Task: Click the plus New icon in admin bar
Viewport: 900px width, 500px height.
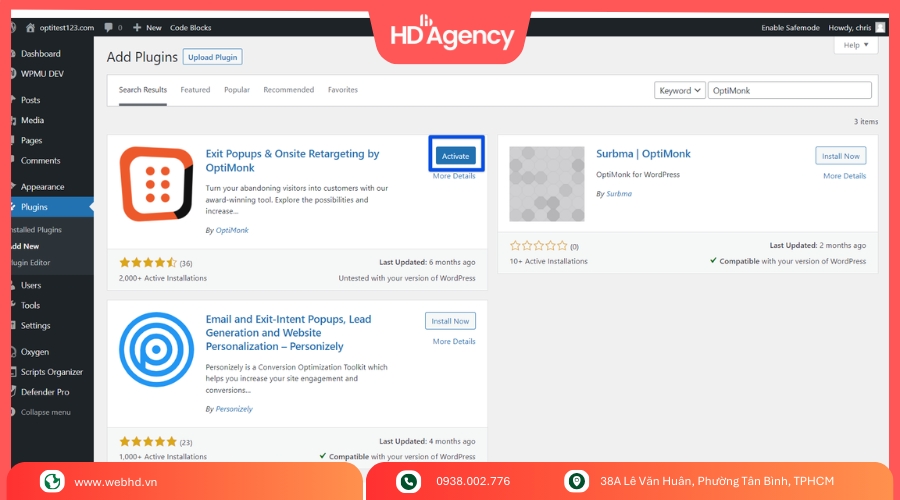Action: click(137, 28)
